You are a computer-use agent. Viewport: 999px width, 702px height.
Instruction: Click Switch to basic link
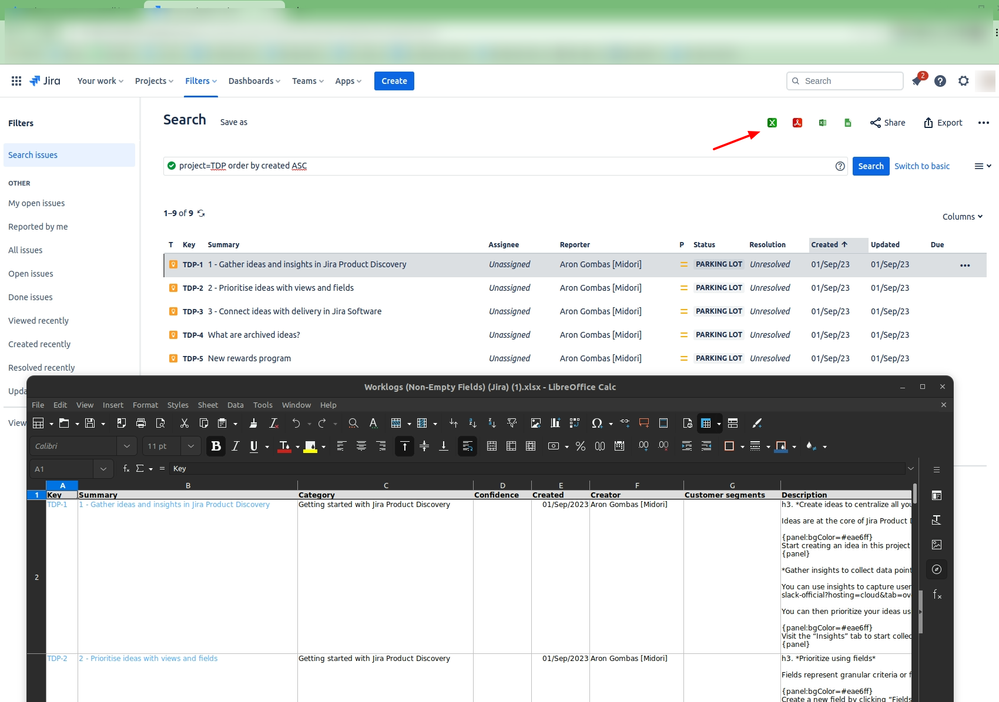click(922, 166)
